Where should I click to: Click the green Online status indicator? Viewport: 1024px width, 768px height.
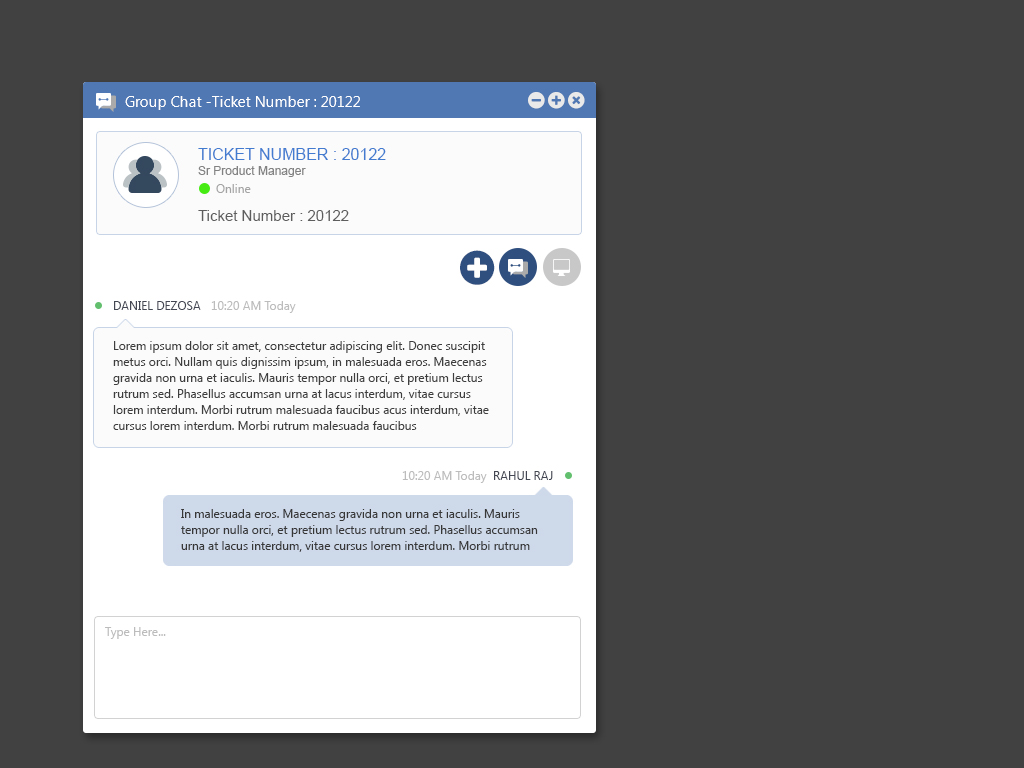pyautogui.click(x=205, y=189)
